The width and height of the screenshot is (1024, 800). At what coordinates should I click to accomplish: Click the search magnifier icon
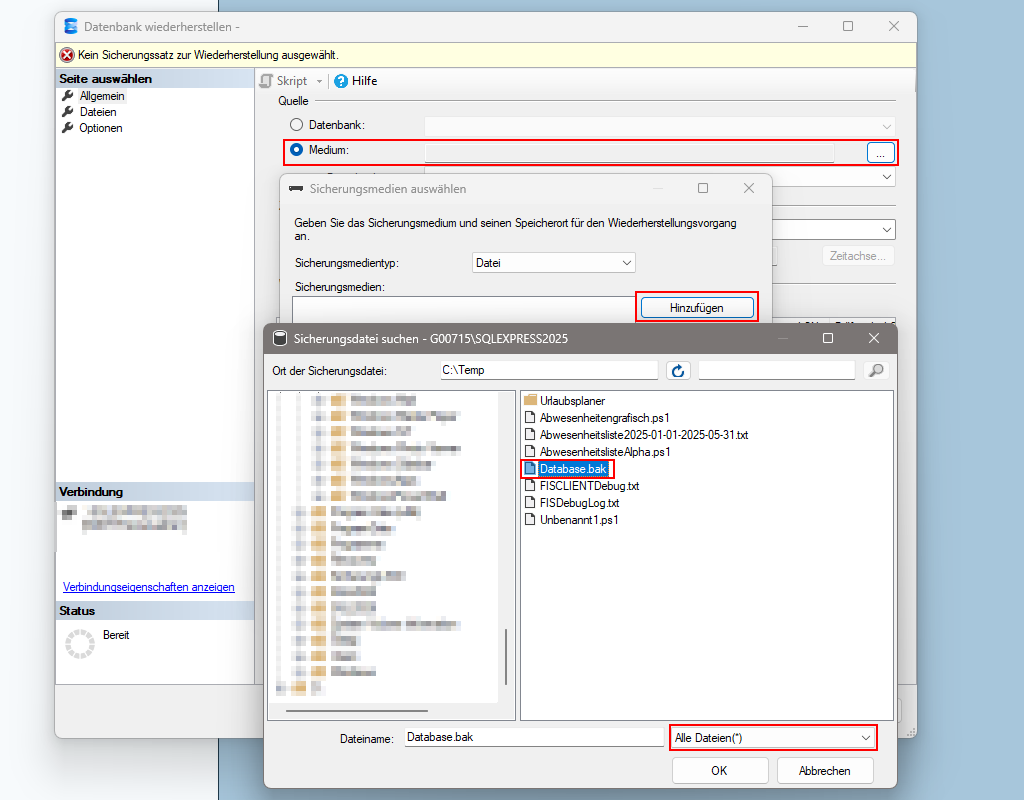click(x=876, y=370)
